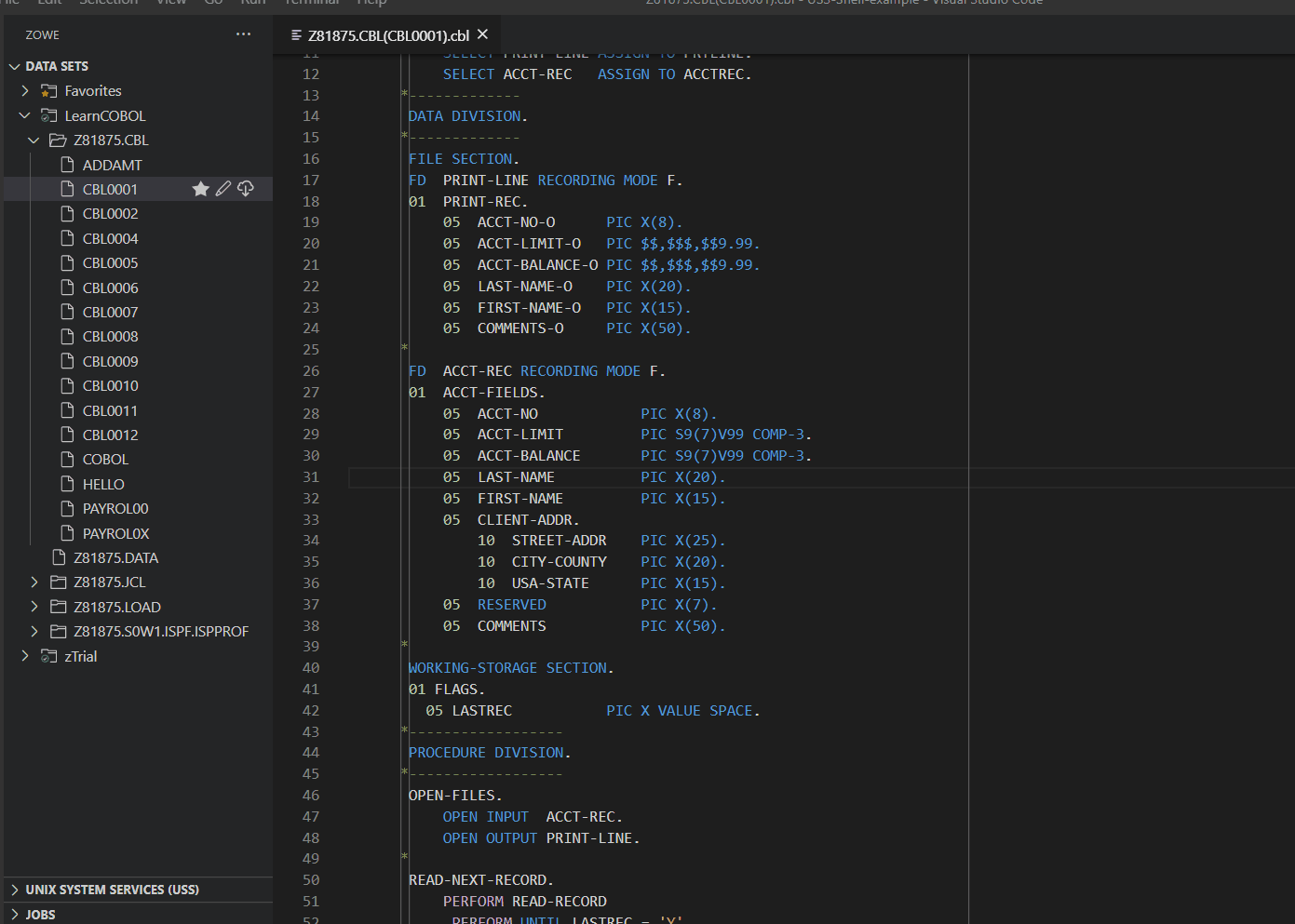Switch to the Z81875.CBL(CBL0001).cbl tab
The image size is (1295, 924).
(x=384, y=34)
